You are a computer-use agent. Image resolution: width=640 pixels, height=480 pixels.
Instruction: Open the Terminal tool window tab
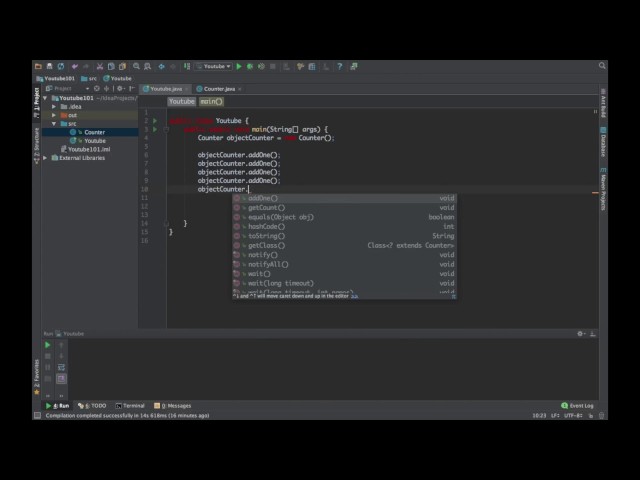(x=130, y=406)
